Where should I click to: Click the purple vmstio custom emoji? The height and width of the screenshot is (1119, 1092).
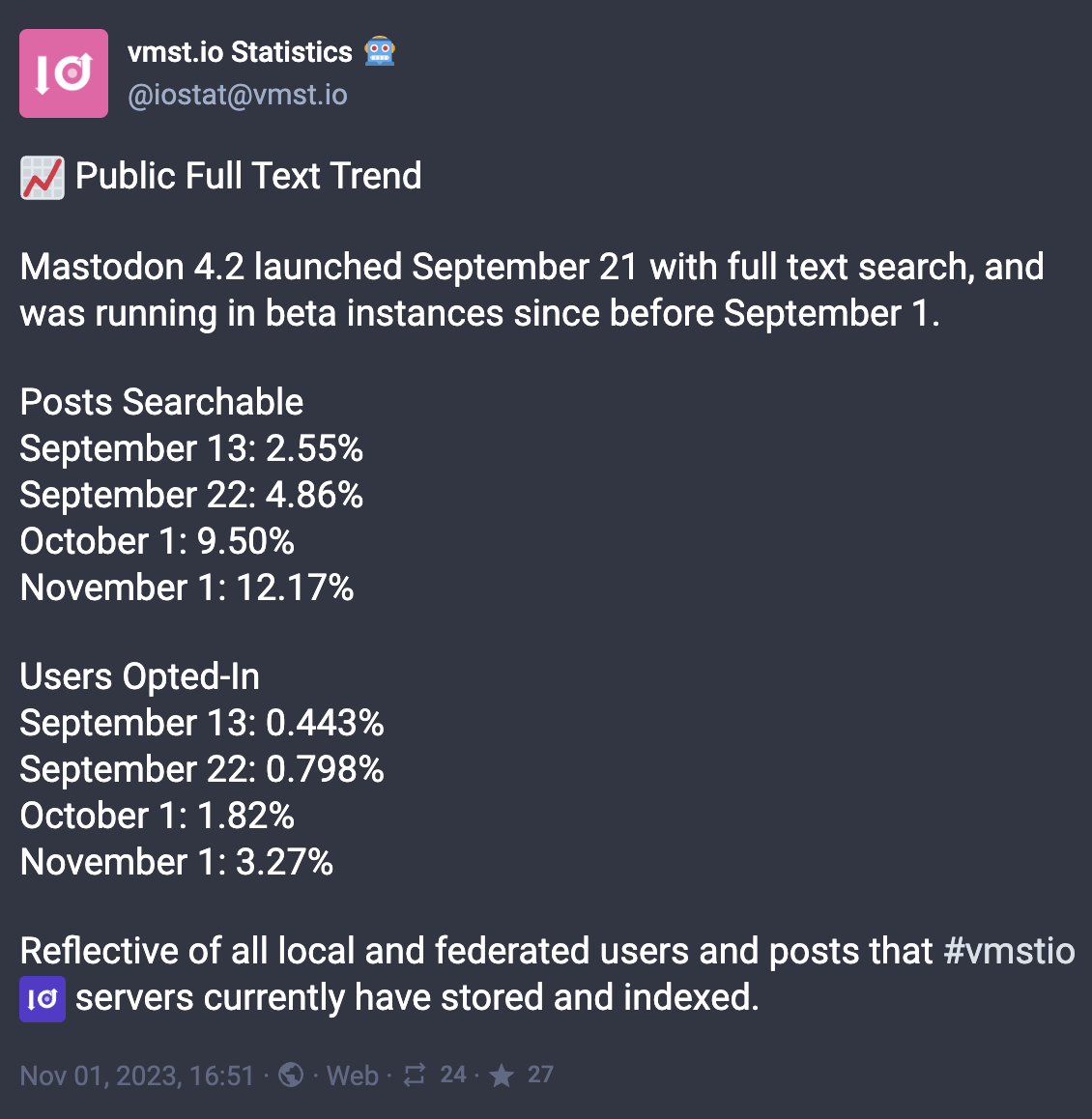43,999
